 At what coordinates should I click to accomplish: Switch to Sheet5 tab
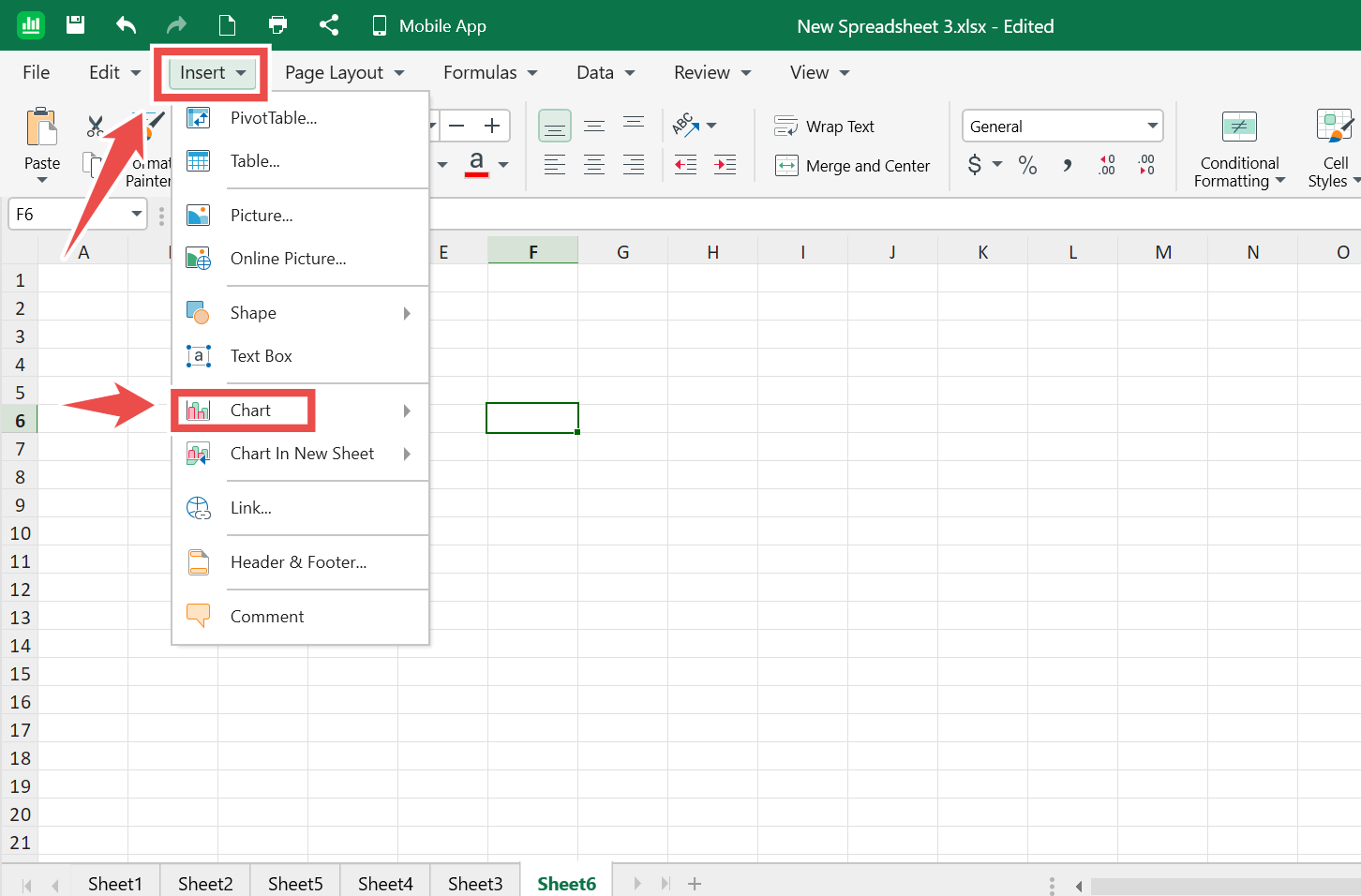coord(295,883)
